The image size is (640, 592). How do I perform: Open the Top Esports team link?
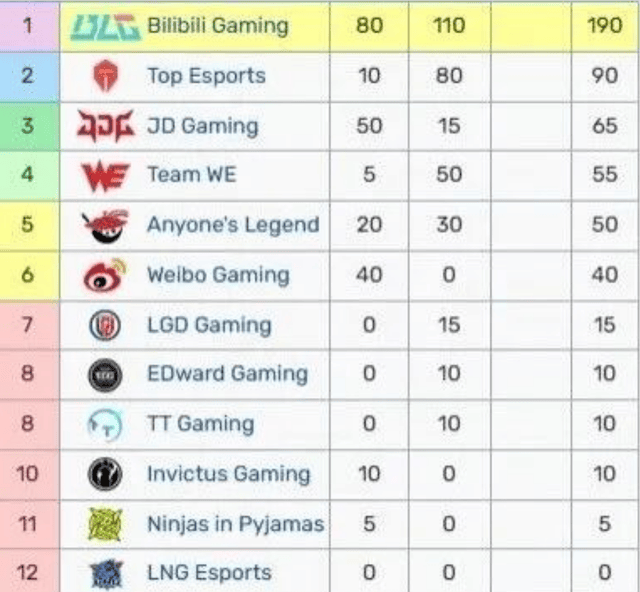click(x=206, y=76)
